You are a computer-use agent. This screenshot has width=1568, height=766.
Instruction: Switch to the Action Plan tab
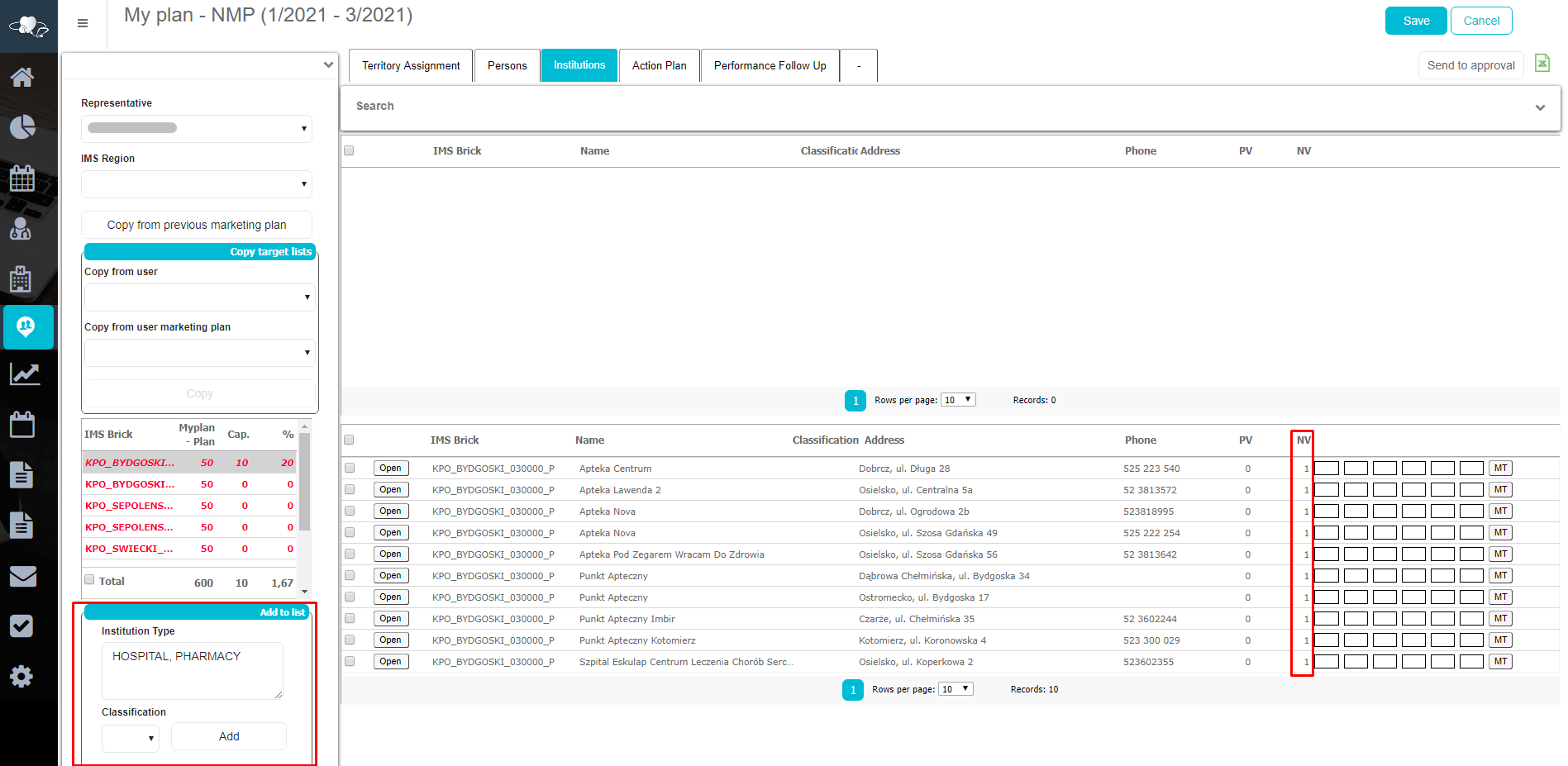click(659, 66)
